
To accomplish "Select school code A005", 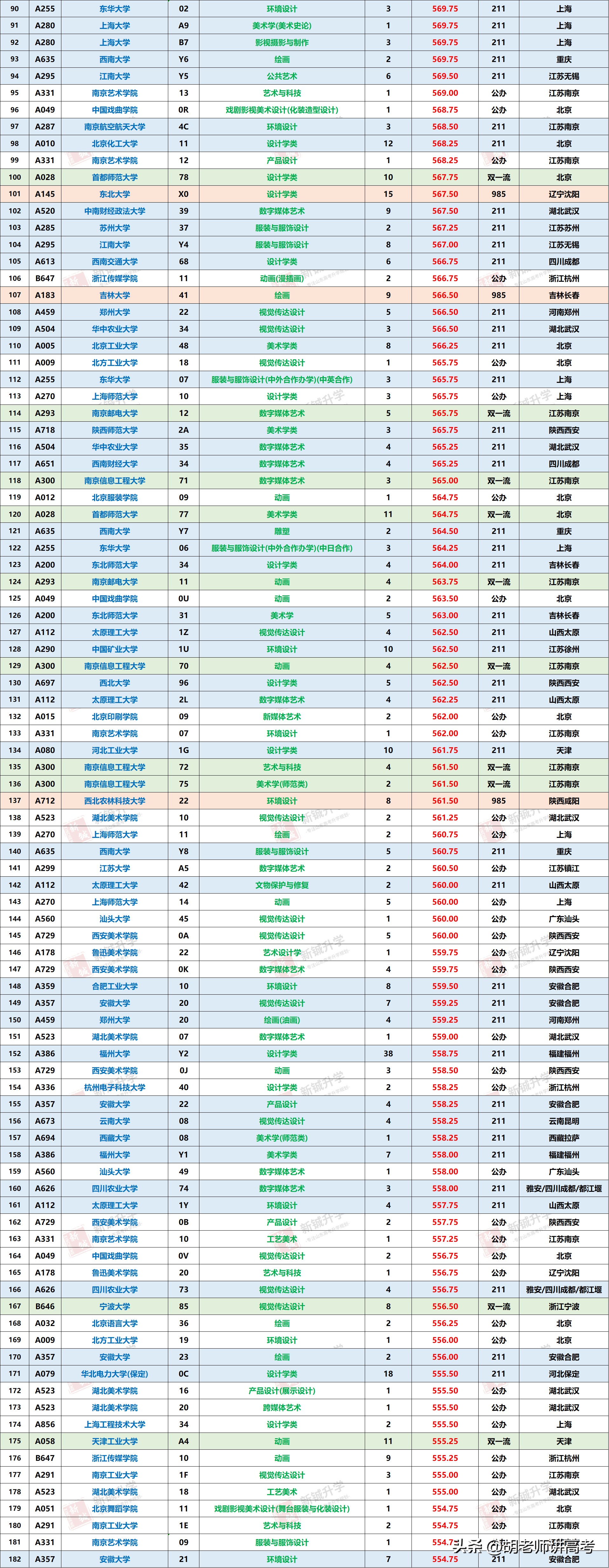I will 45,346.
